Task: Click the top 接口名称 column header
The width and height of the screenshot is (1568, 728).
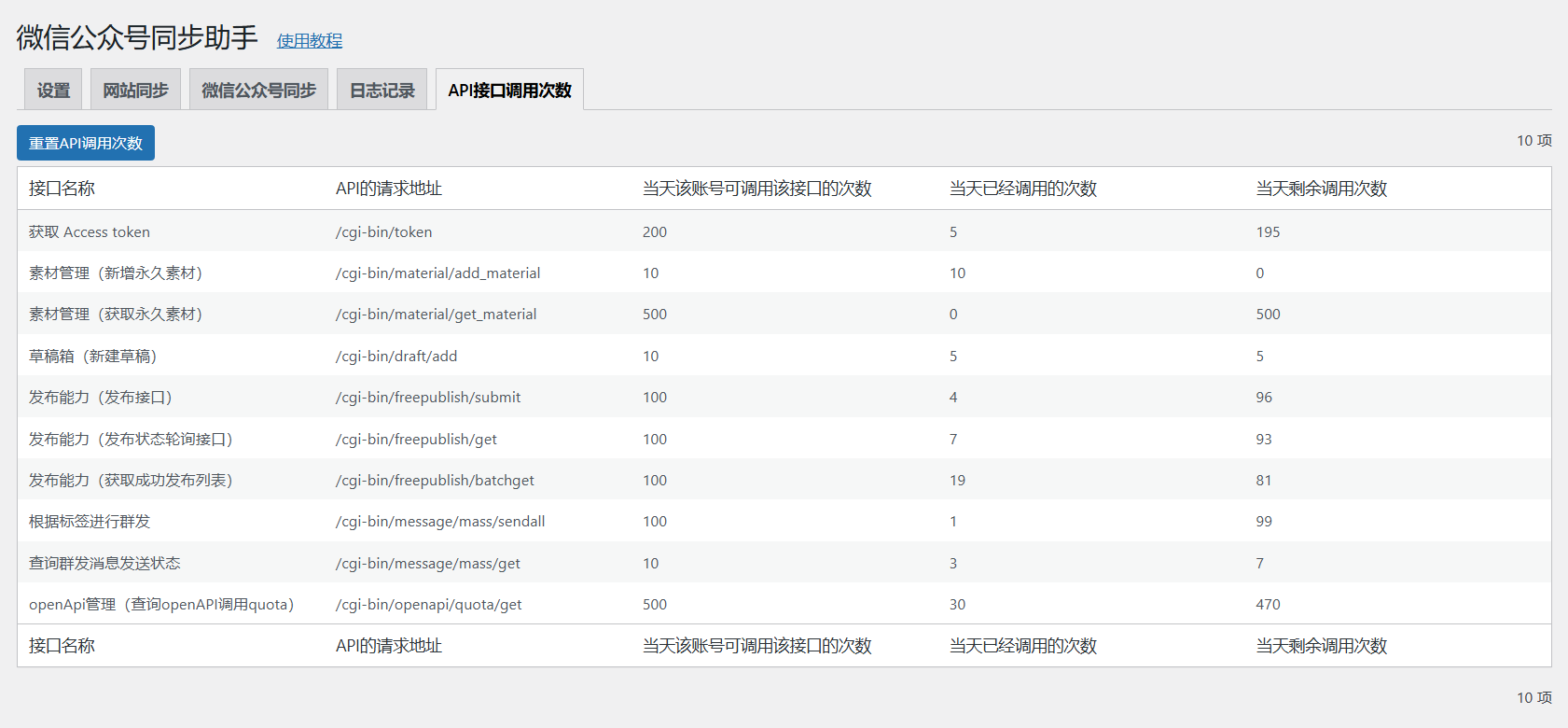Action: (x=62, y=189)
